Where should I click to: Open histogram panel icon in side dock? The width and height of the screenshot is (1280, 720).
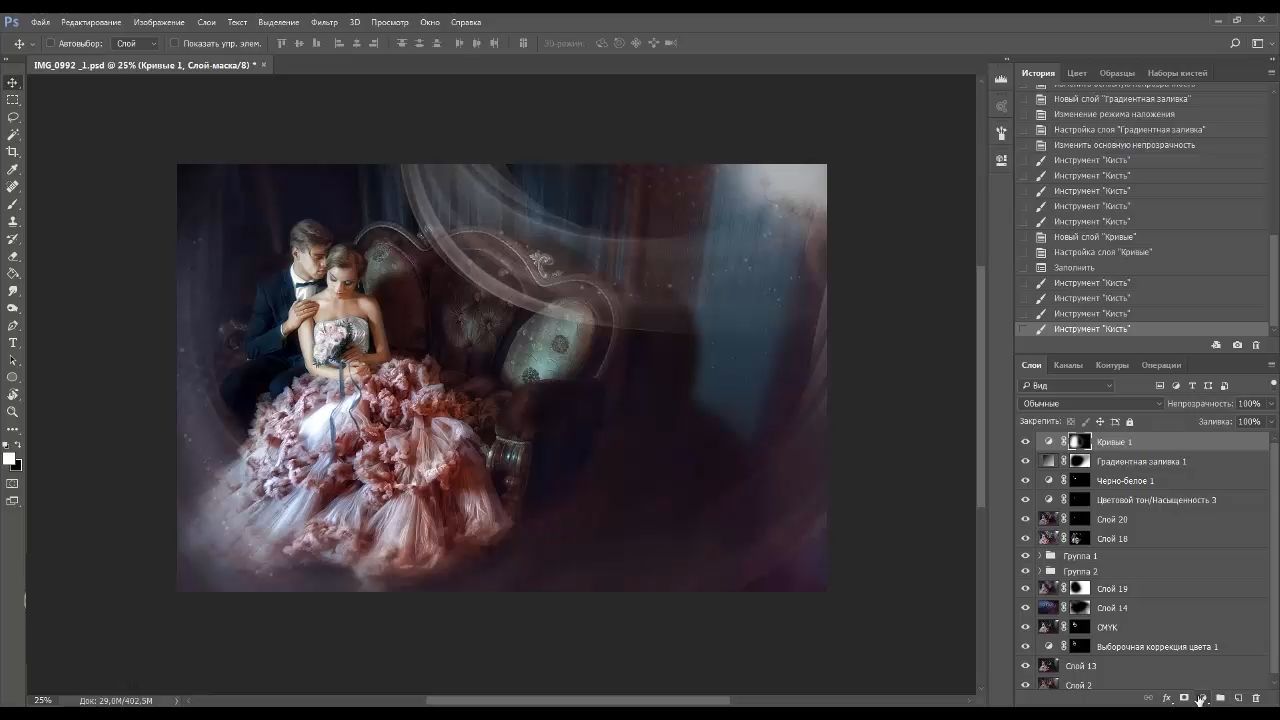pyautogui.click(x=1001, y=80)
